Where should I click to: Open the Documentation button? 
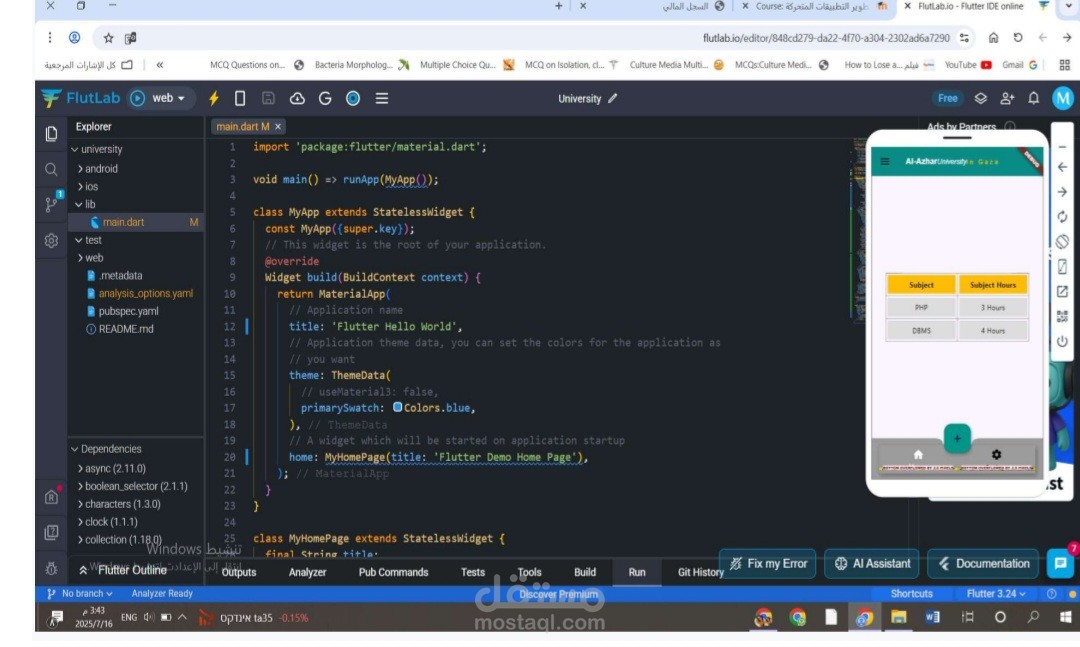coord(983,564)
